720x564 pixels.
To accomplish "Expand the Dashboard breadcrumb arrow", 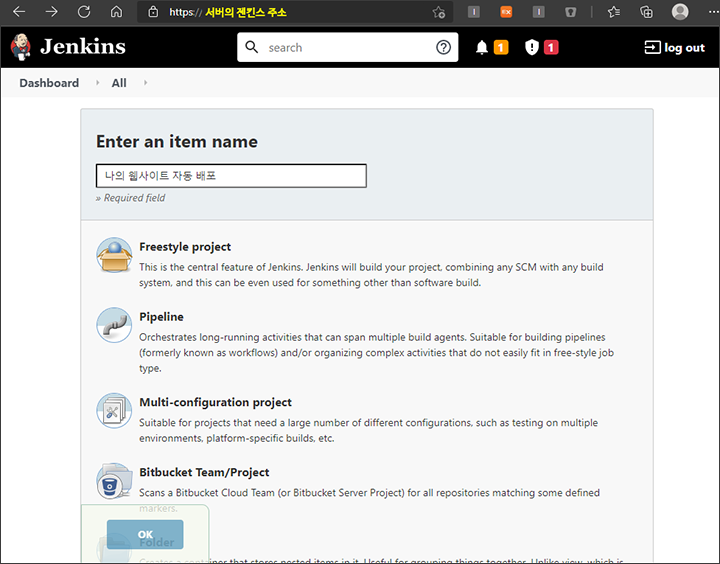I will [x=97, y=83].
